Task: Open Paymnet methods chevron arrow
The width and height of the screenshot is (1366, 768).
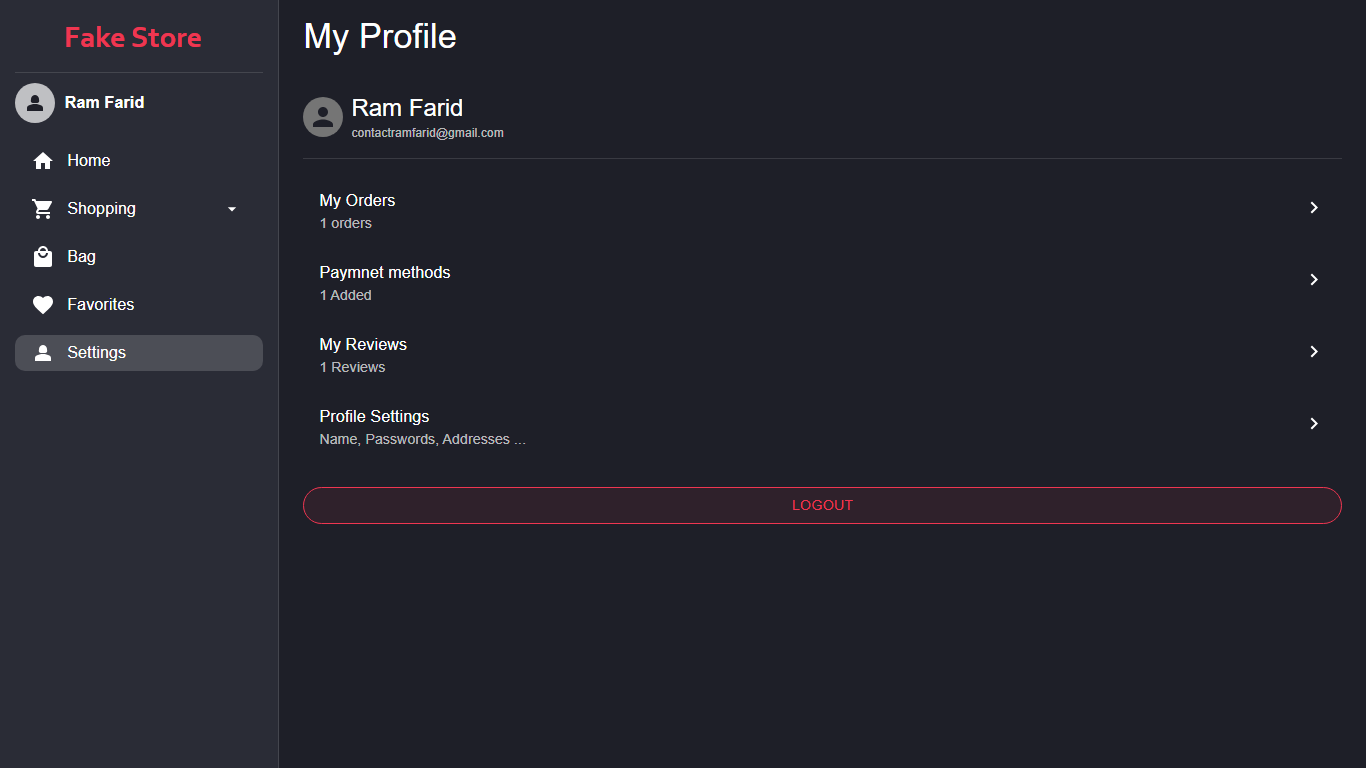Action: pos(1314,280)
